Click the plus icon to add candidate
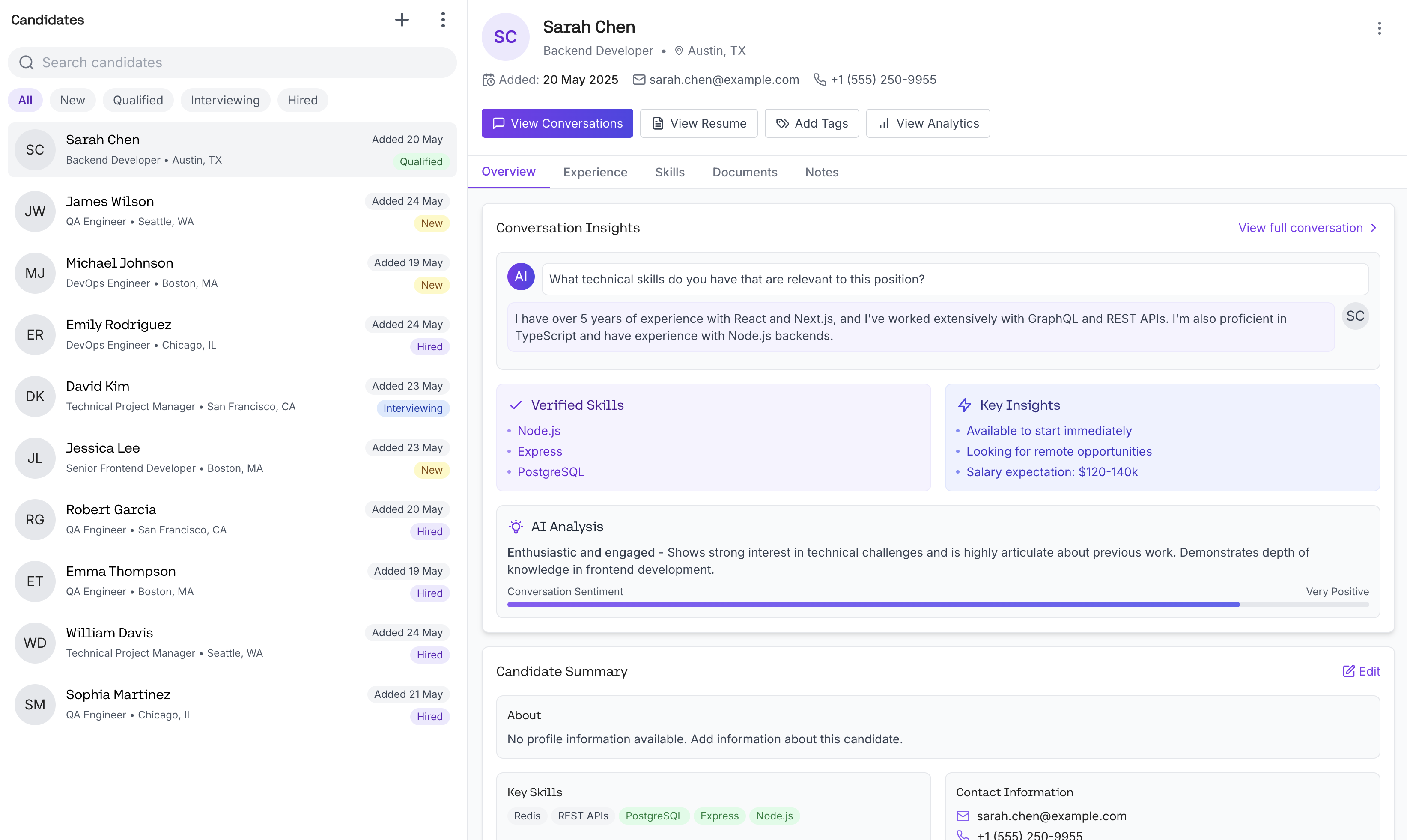The height and width of the screenshot is (840, 1407). click(x=402, y=20)
